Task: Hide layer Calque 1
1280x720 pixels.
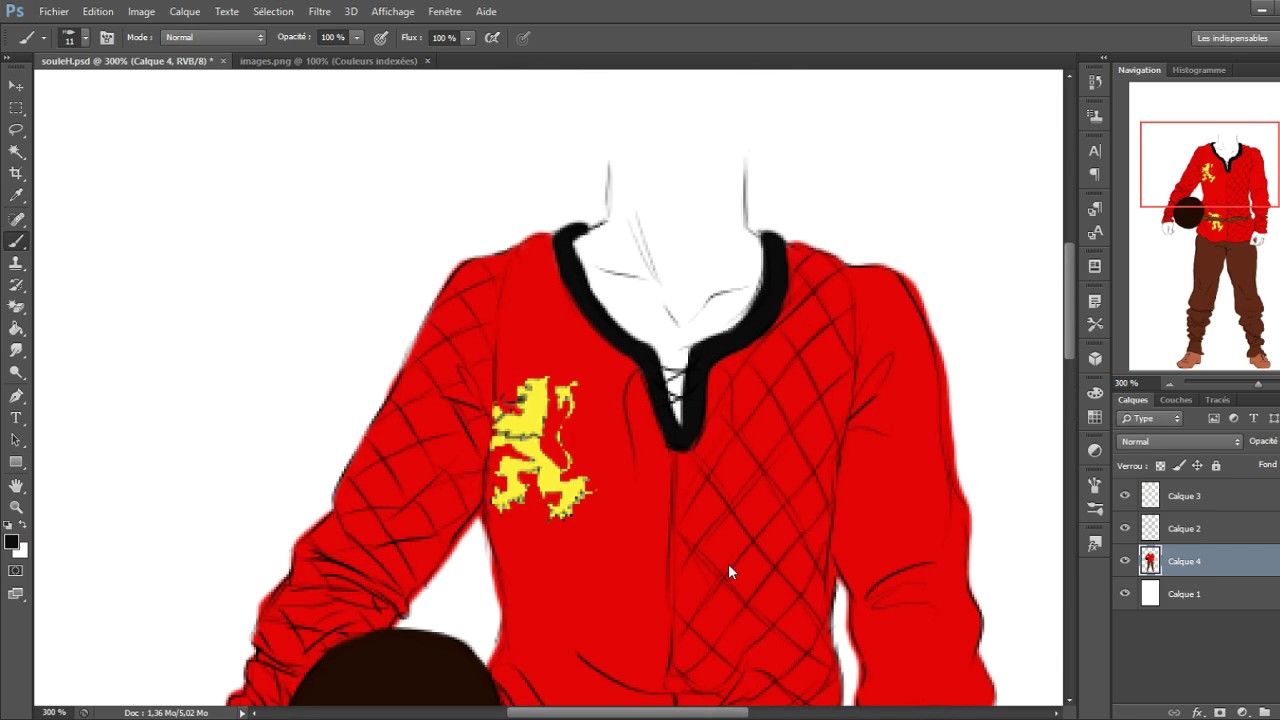Action: pos(1125,594)
